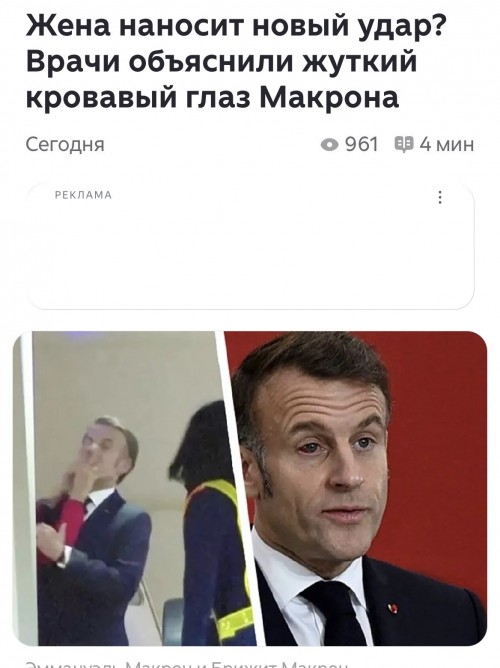500x668 pixels.
Task: Click the cut-off photo caption text below
Action: click(x=187, y=664)
